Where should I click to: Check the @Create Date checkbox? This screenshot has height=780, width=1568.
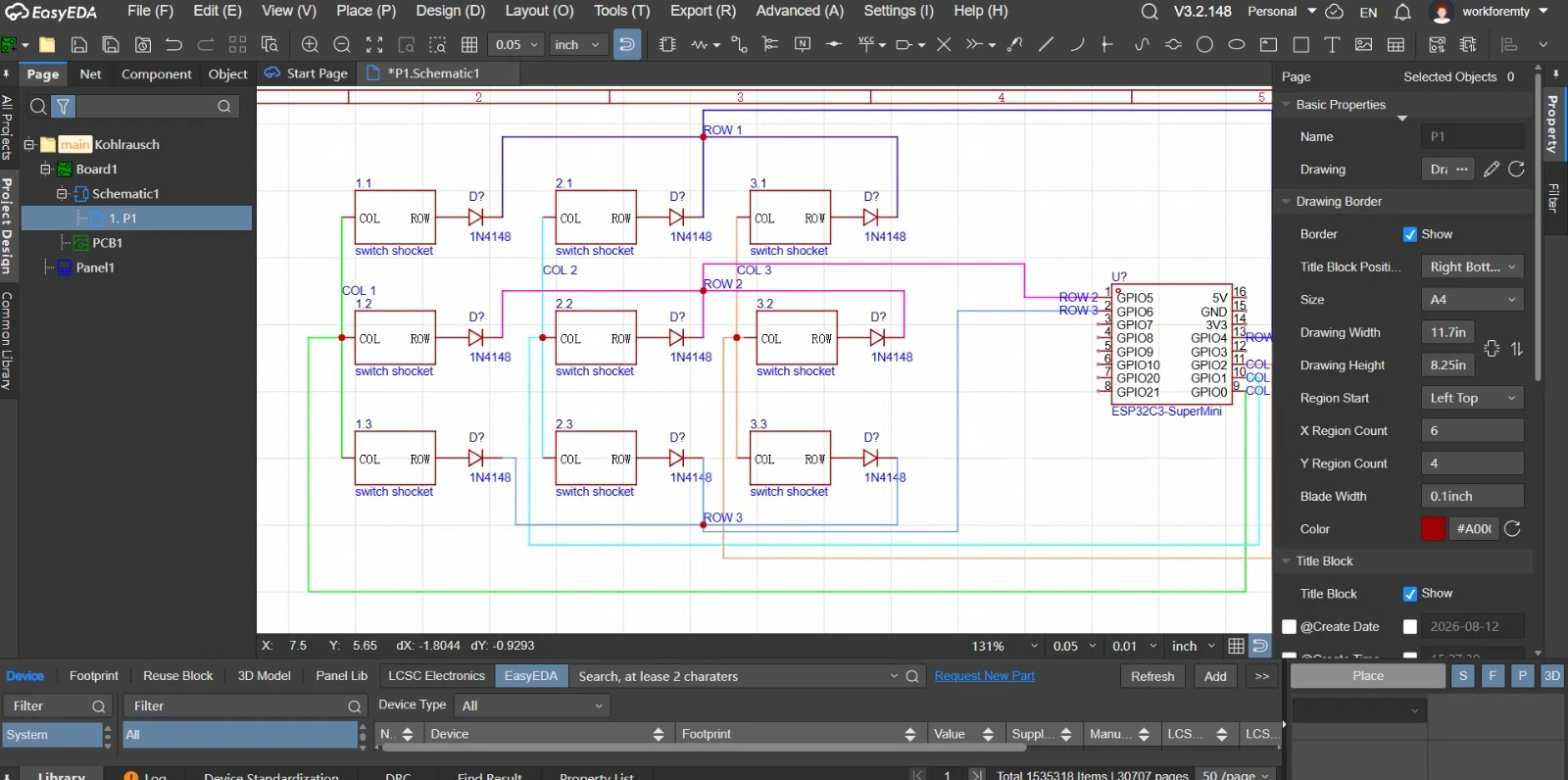pyautogui.click(x=1290, y=627)
